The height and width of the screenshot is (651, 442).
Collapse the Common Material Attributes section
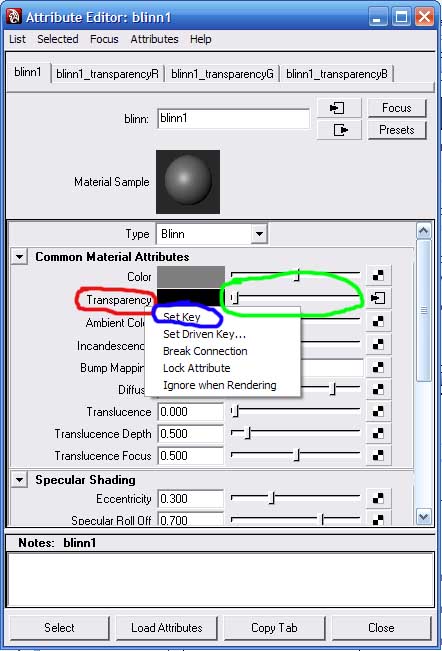pyautogui.click(x=19, y=257)
